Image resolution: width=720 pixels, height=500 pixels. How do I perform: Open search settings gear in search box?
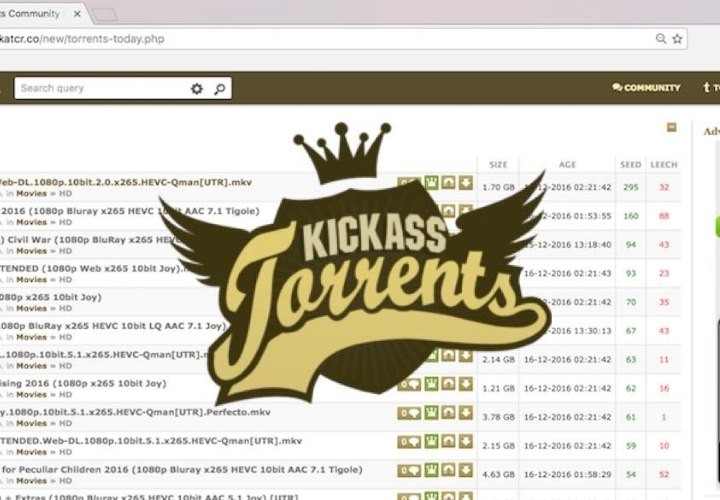(x=196, y=89)
